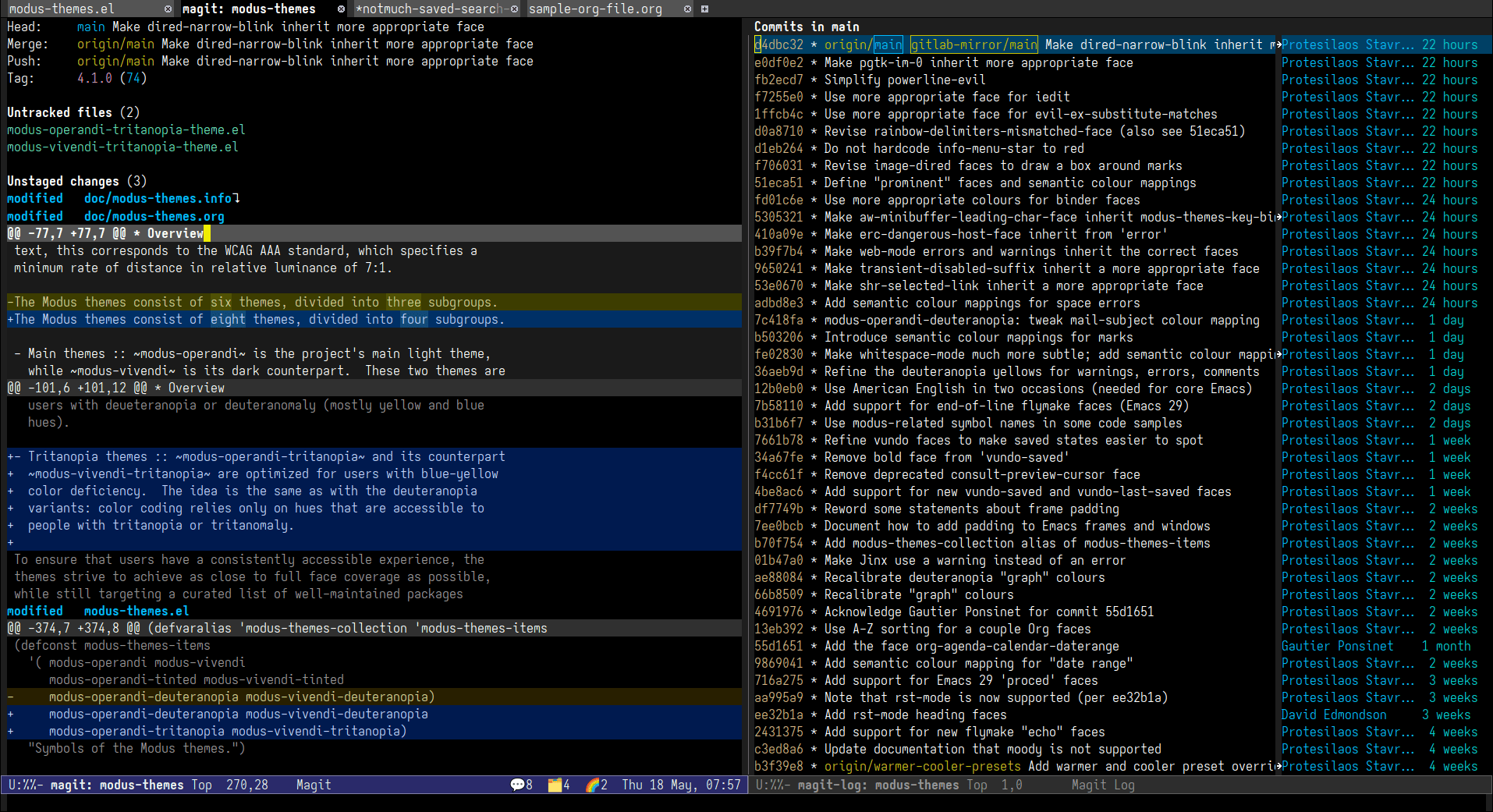This screenshot has height=812, width=1493.
Task: Click the removed line 'six themes ... three subgroups'
Action: pyautogui.click(x=374, y=302)
